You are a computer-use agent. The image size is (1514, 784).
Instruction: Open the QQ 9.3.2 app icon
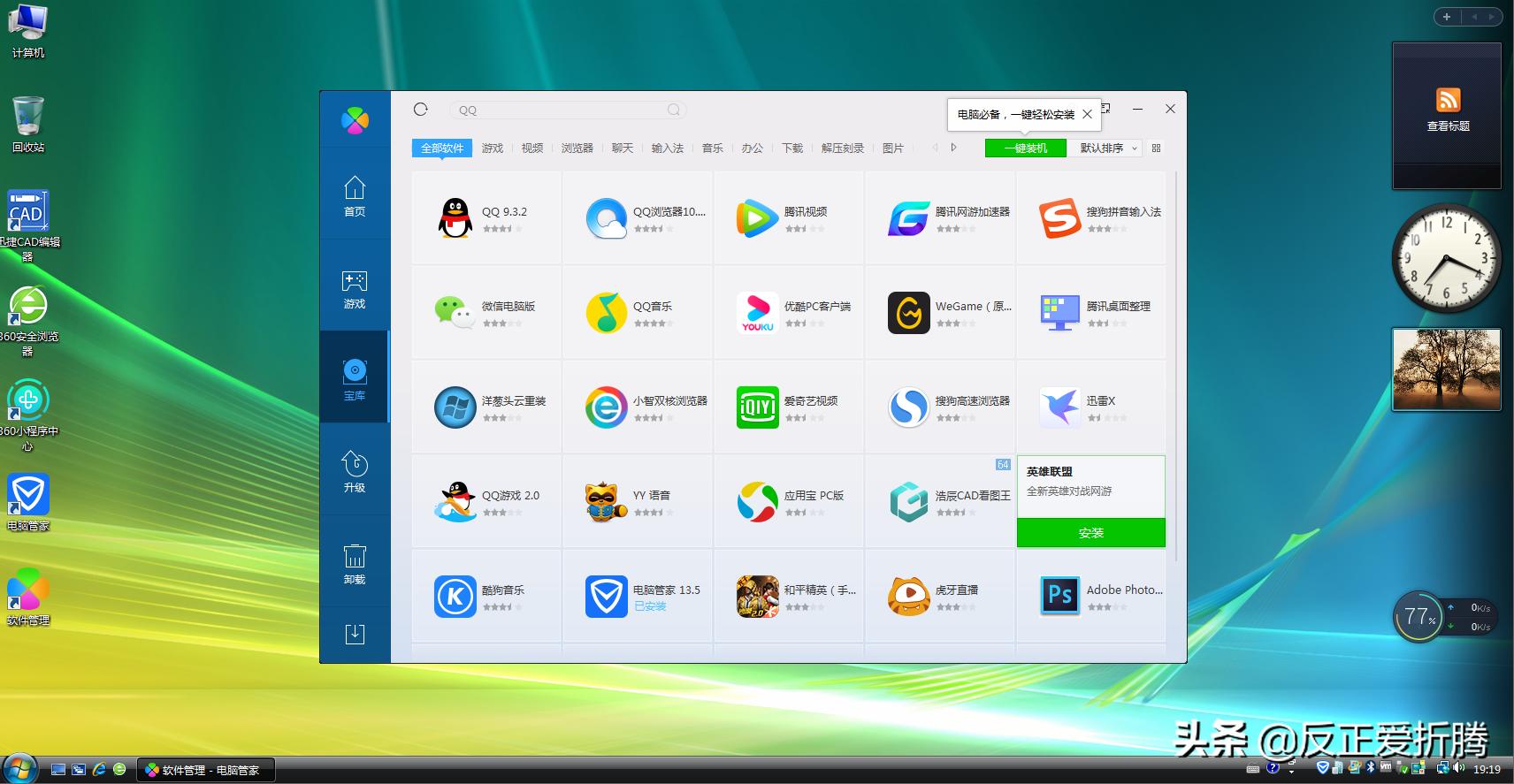coord(455,218)
